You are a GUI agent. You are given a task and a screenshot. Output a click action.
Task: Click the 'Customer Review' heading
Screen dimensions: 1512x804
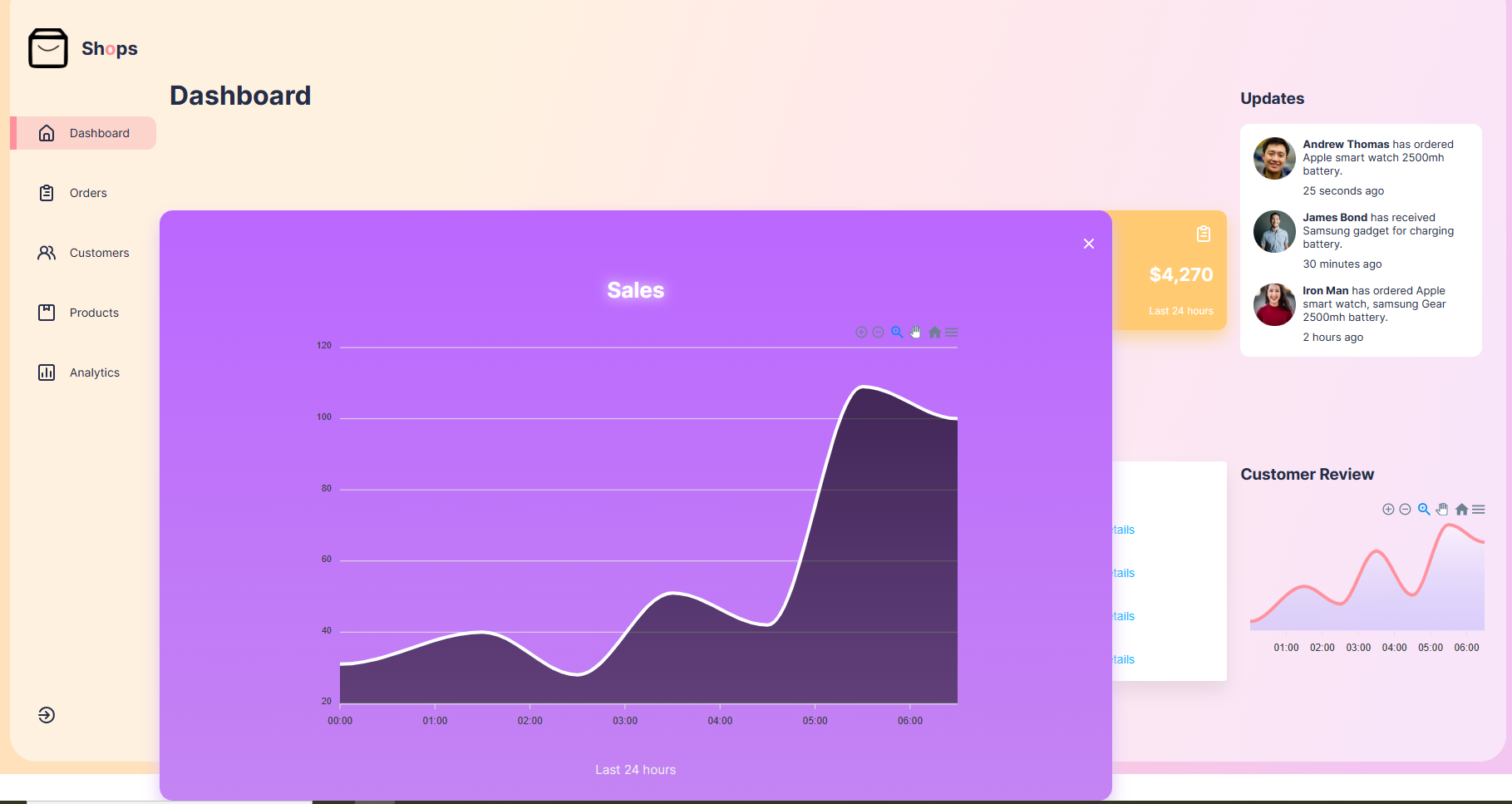[1308, 474]
